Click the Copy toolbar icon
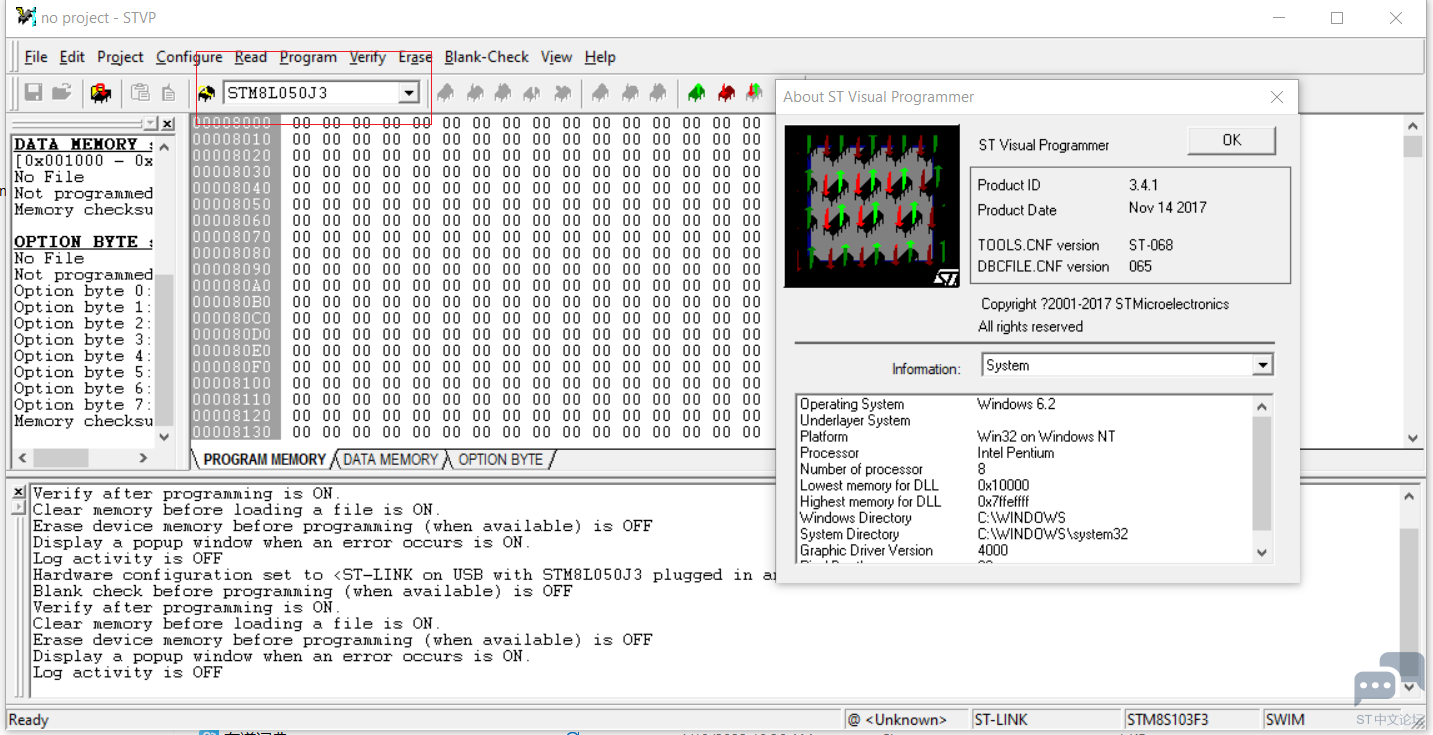This screenshot has height=735, width=1433. click(140, 93)
